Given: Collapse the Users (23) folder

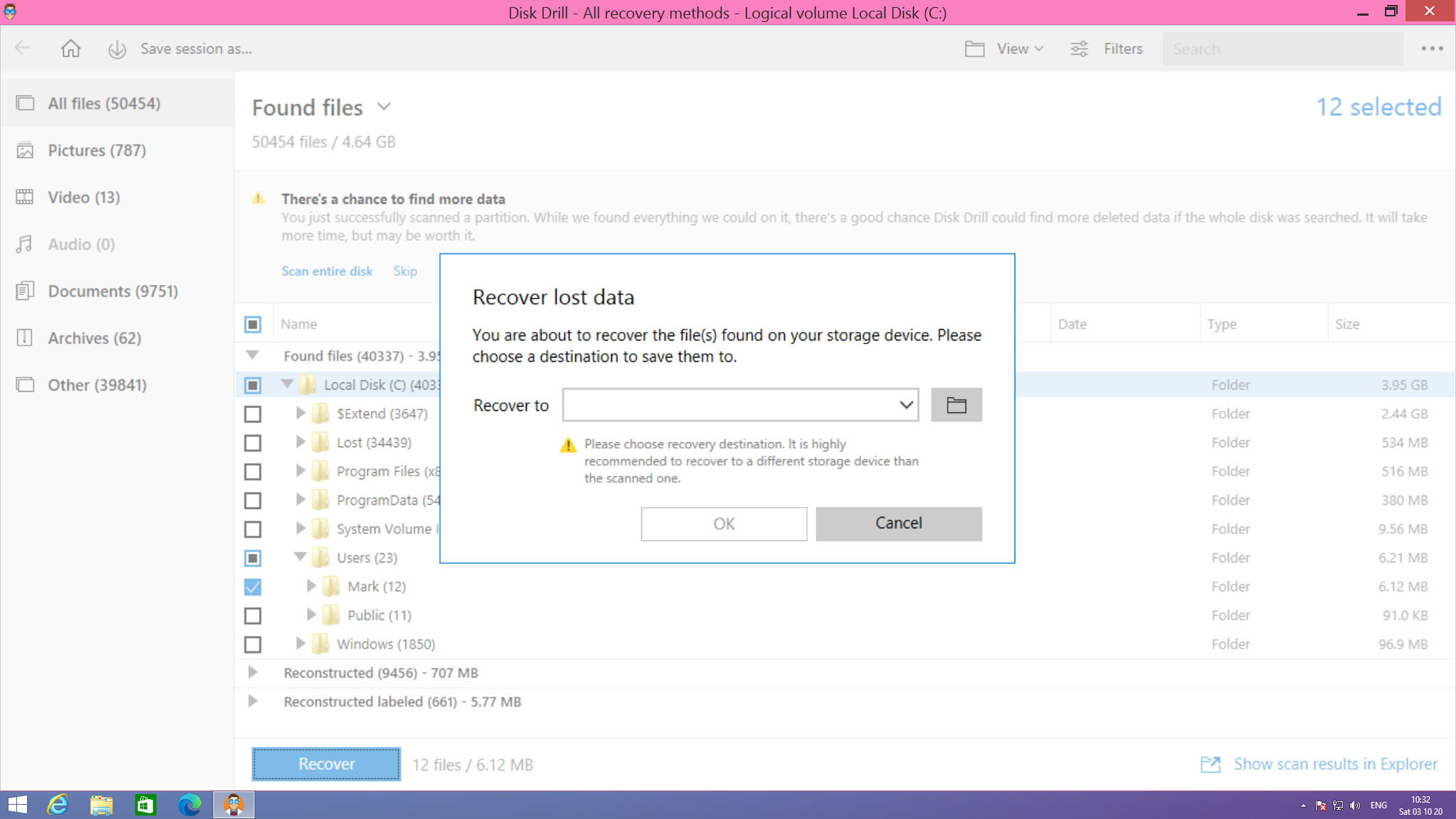Looking at the screenshot, I should click(x=300, y=557).
